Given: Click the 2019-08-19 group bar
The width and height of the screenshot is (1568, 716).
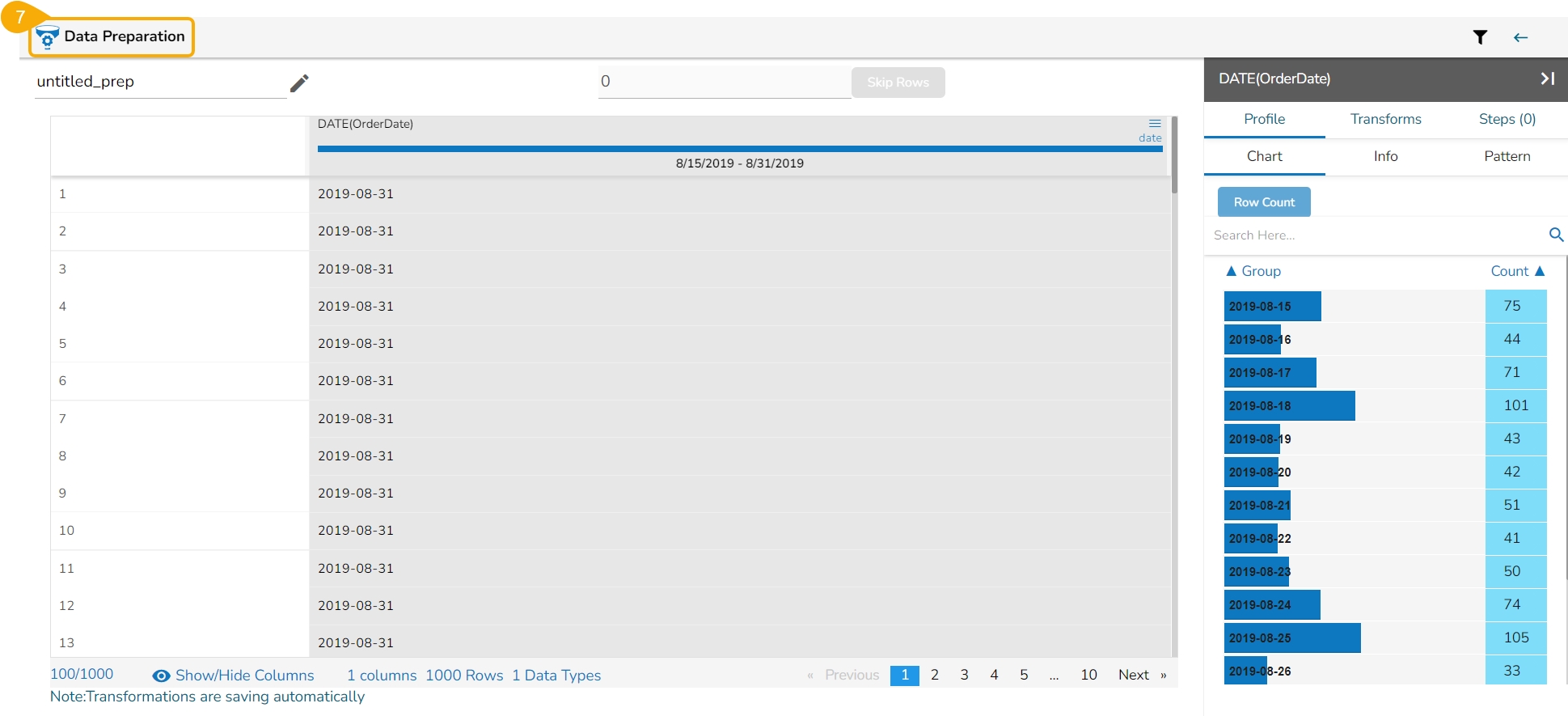Looking at the screenshot, I should tap(1253, 439).
